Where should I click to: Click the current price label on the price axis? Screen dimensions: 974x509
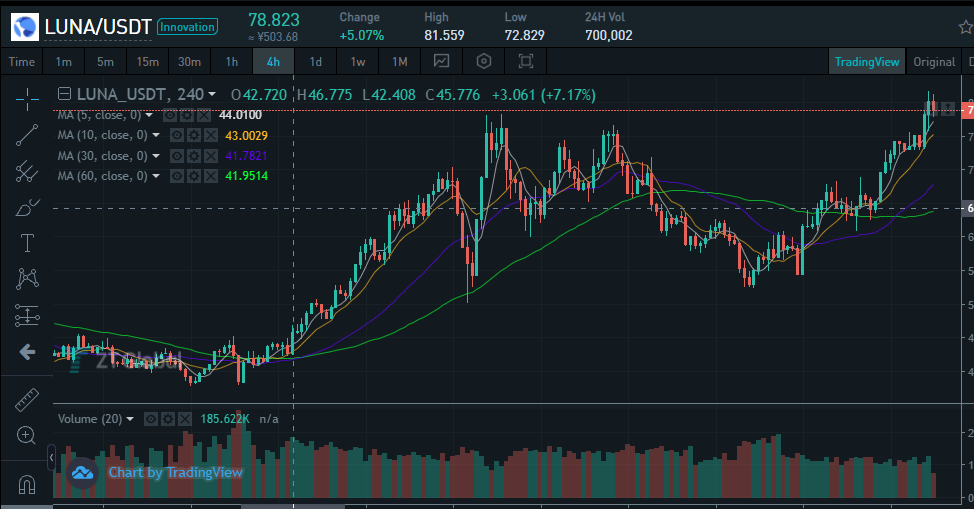pyautogui.click(x=967, y=111)
